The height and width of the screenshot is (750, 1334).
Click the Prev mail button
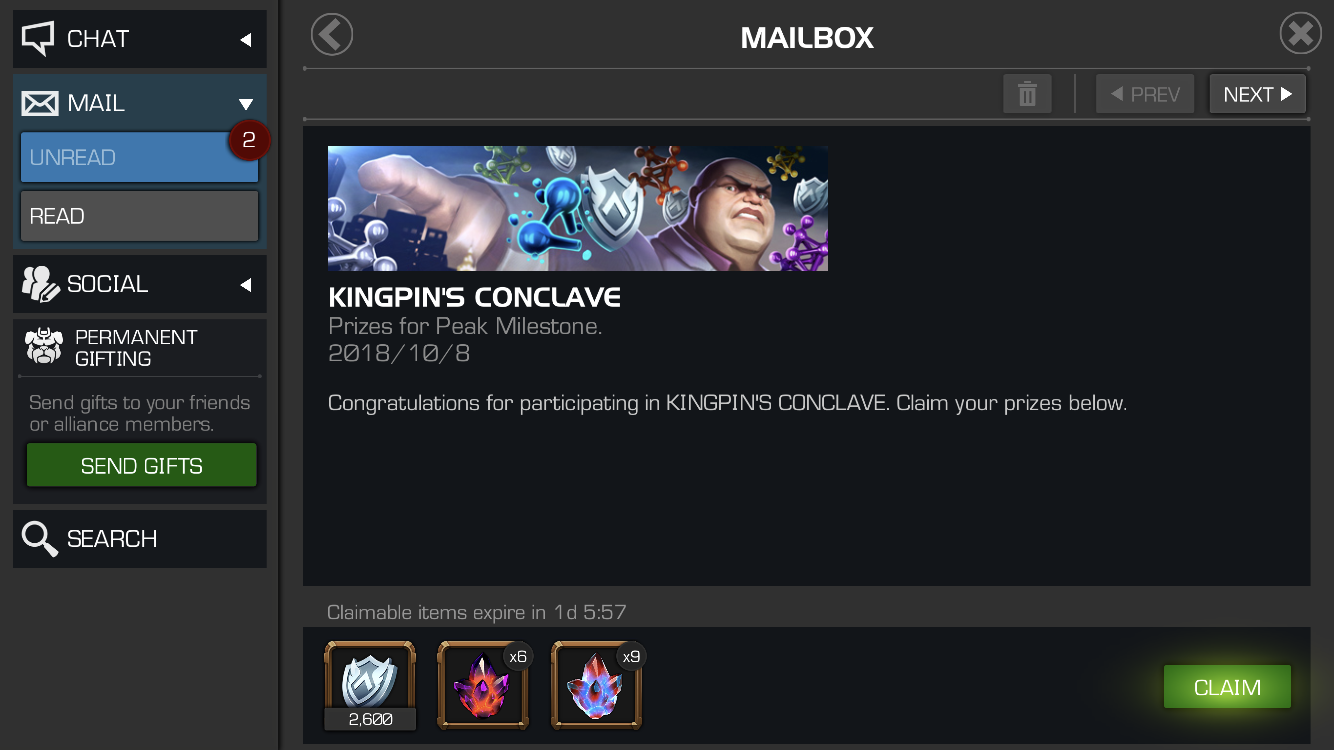tap(1145, 94)
